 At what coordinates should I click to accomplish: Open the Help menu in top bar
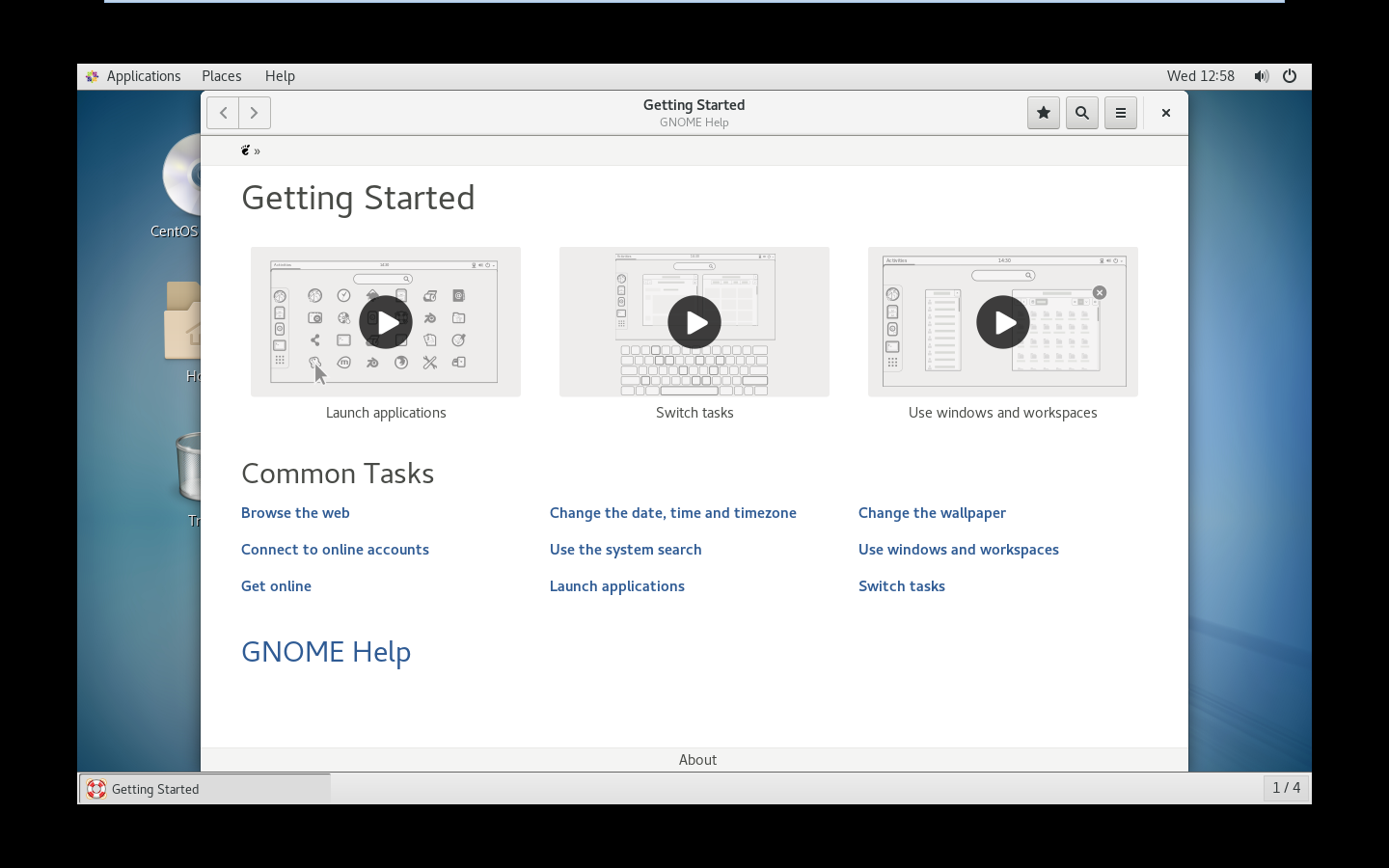[280, 76]
